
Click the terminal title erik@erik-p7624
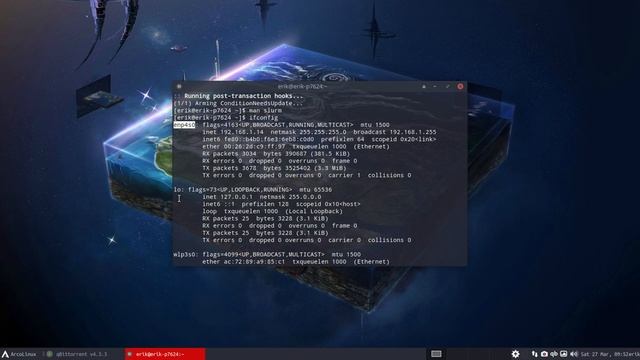click(302, 87)
